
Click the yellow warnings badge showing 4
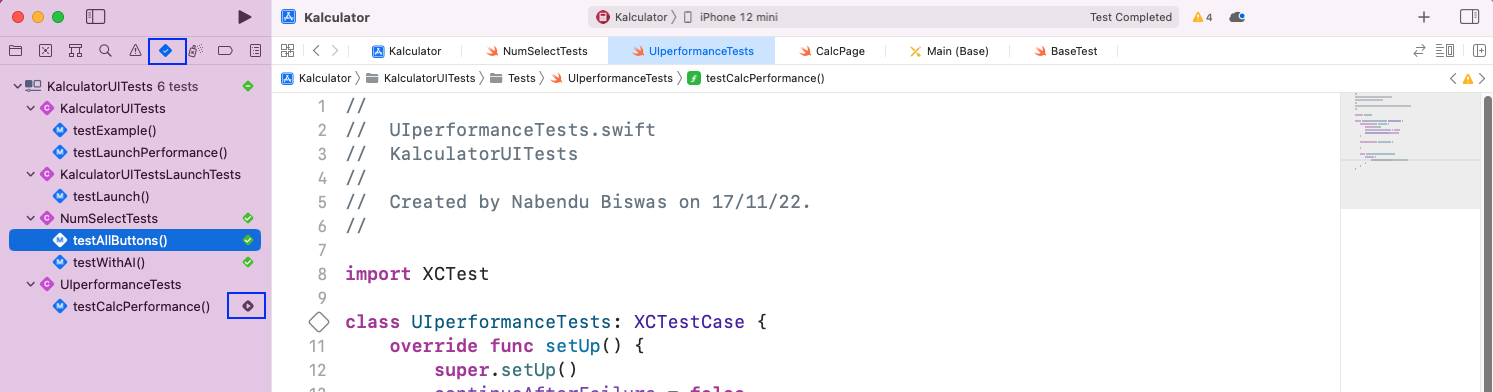coord(1202,17)
